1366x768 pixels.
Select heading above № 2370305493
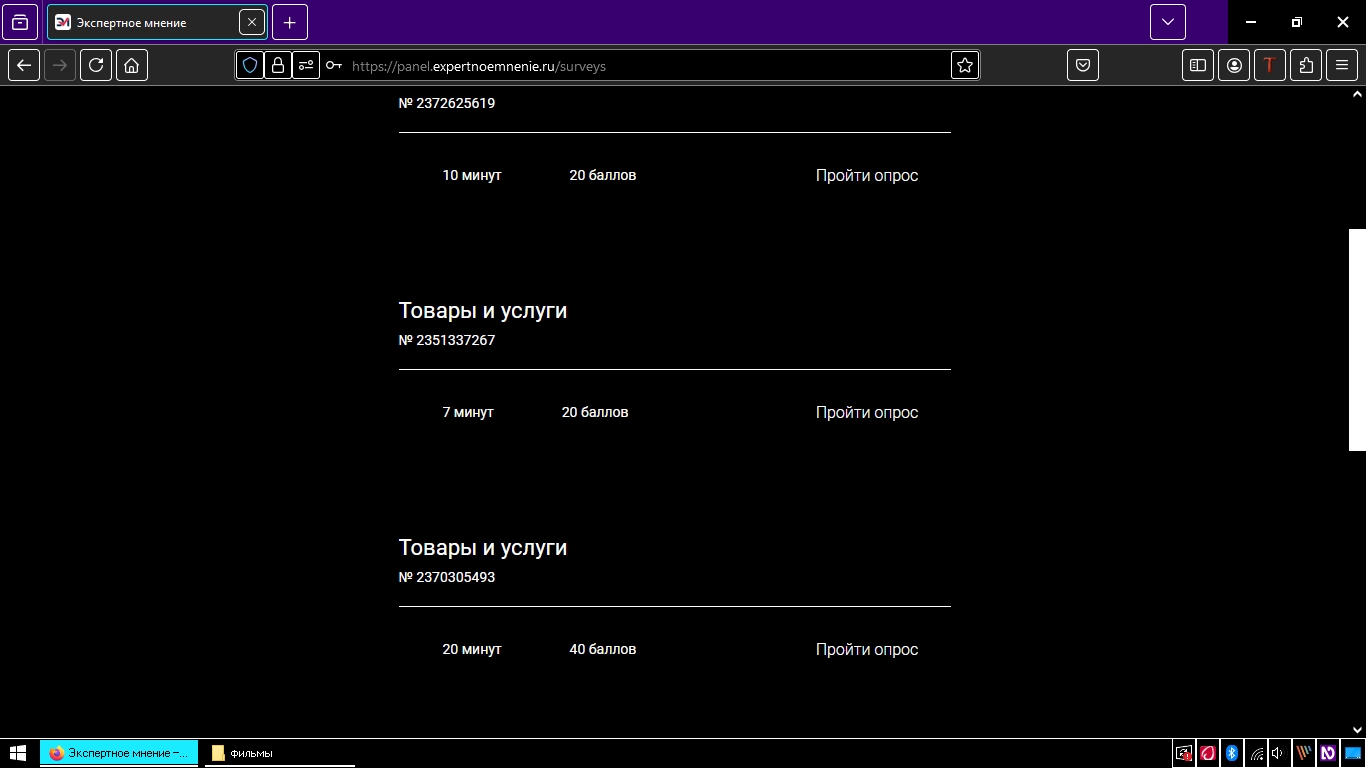[483, 548]
